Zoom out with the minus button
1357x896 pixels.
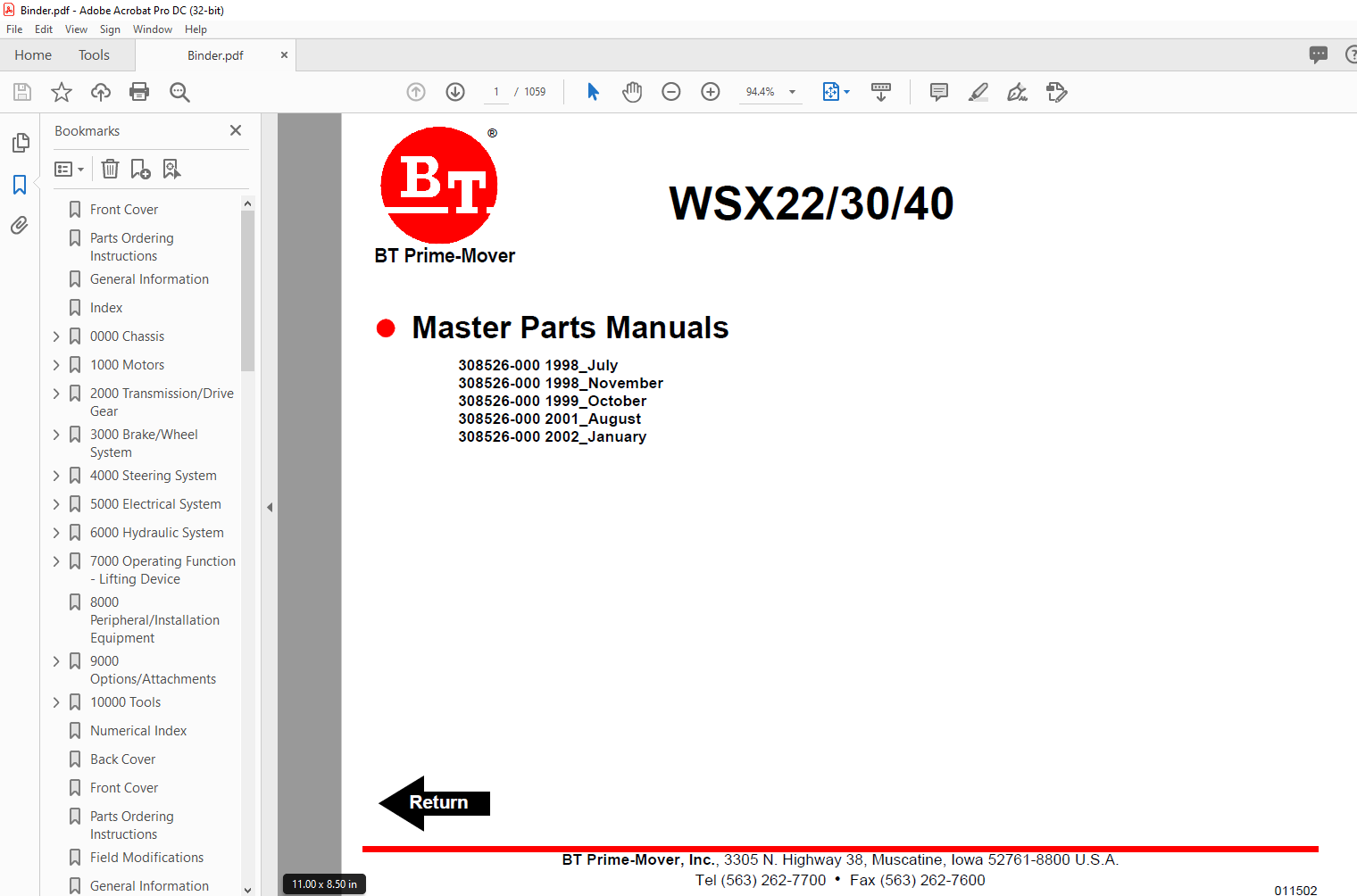click(x=671, y=92)
